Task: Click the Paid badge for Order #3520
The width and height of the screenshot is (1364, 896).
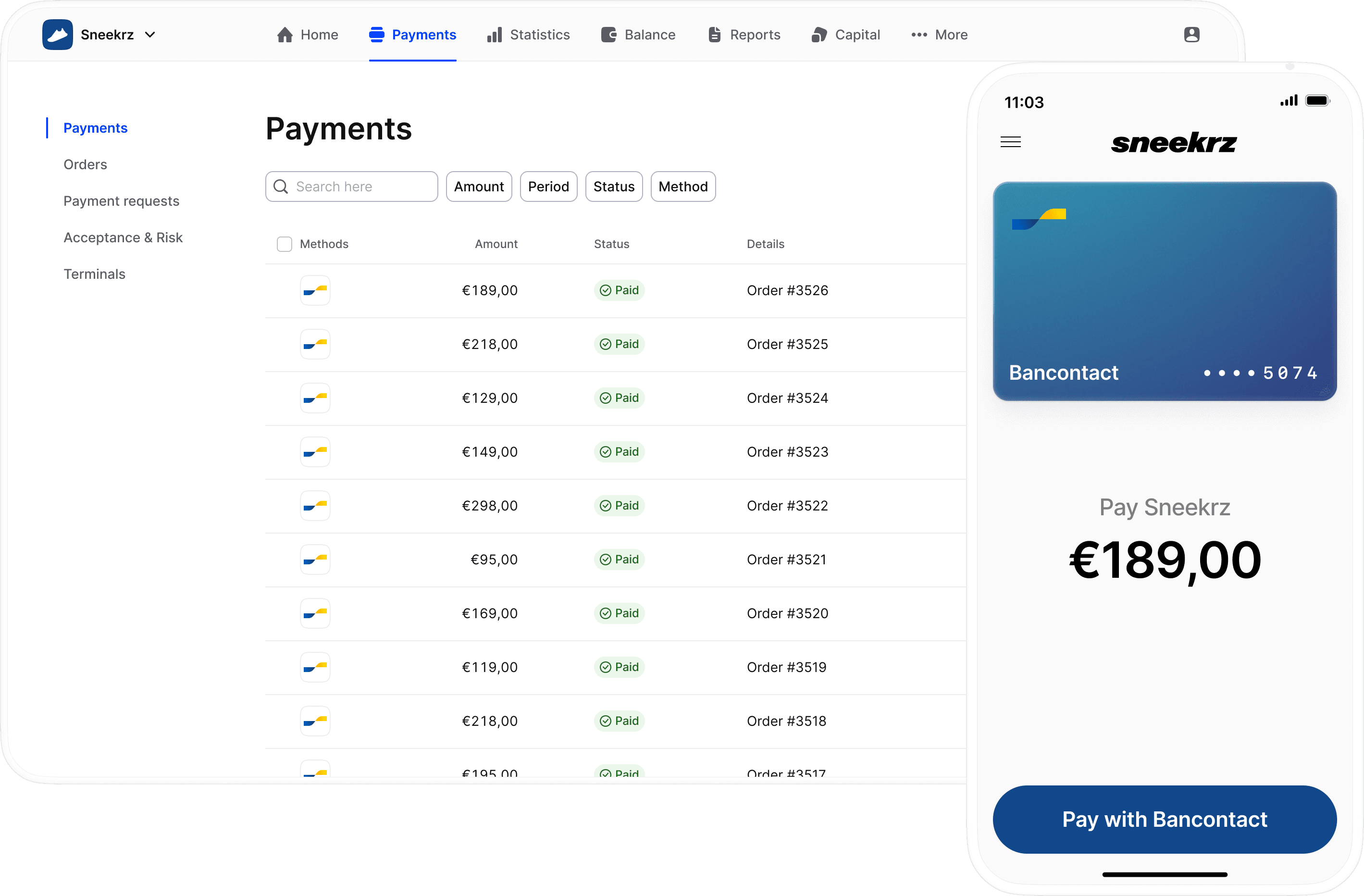Action: (x=619, y=613)
